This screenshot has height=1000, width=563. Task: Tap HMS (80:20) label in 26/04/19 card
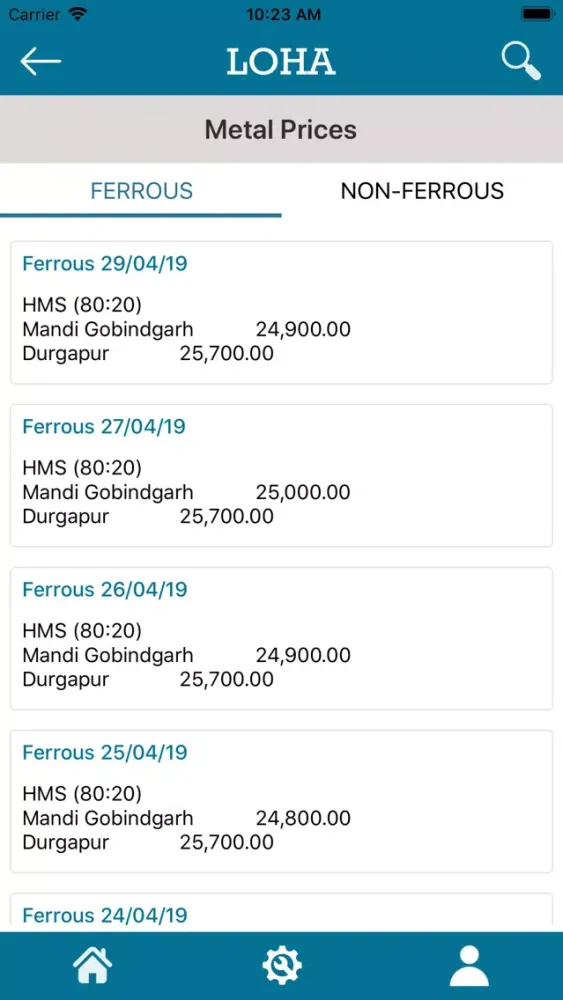pos(82,631)
